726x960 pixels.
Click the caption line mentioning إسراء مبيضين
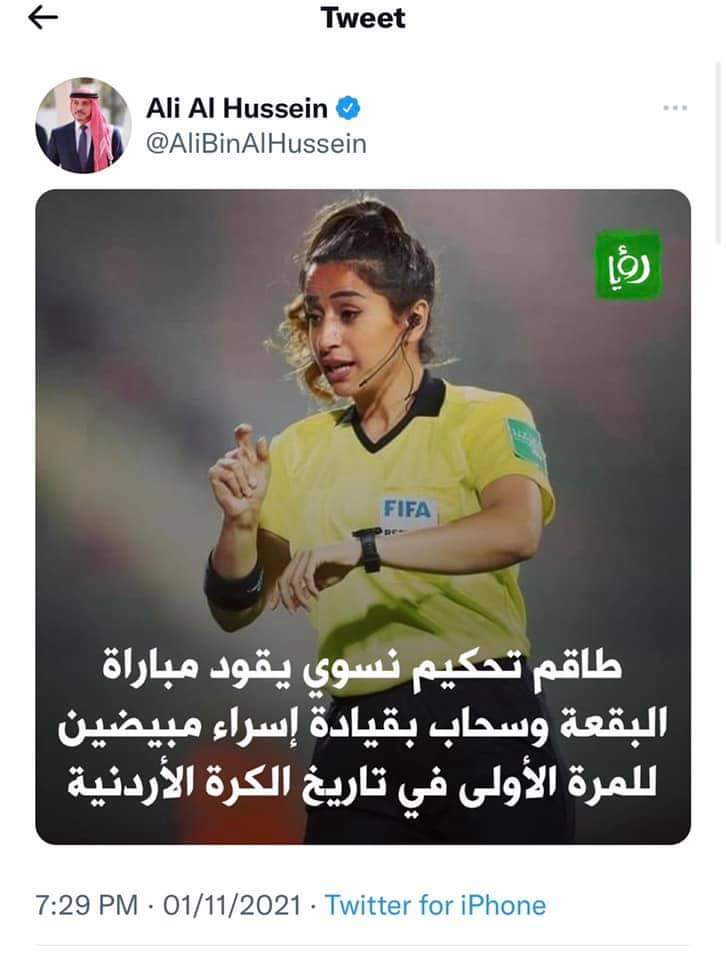tap(362, 725)
